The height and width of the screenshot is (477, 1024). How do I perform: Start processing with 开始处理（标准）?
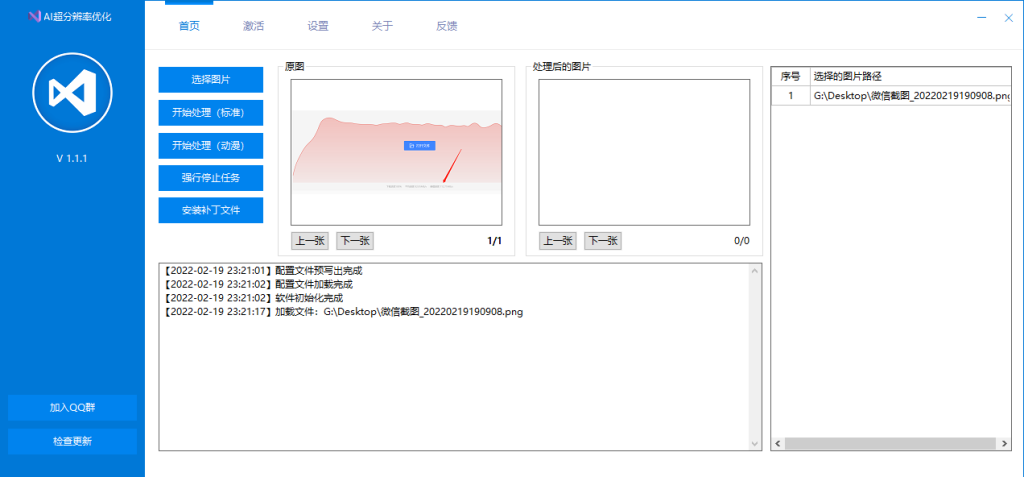pyautogui.click(x=211, y=112)
